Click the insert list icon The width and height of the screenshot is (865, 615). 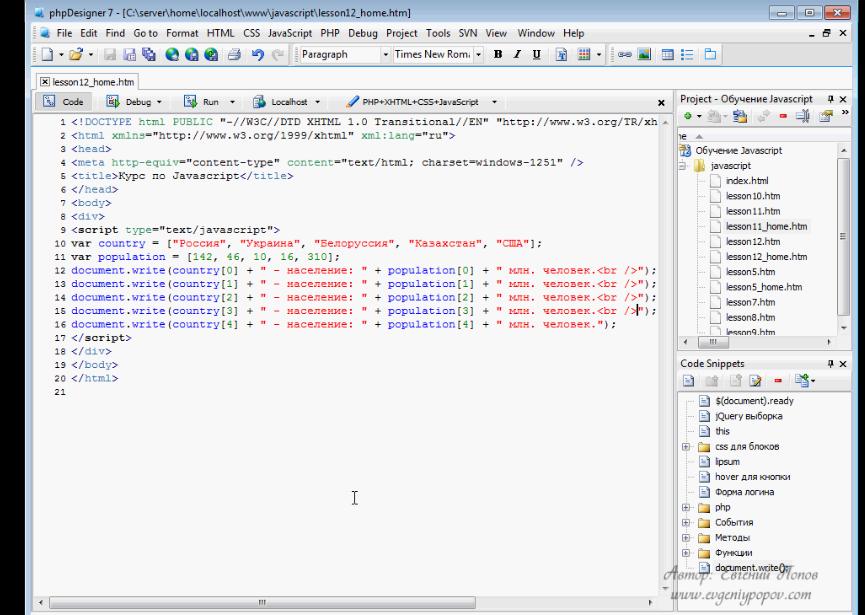coord(687,54)
